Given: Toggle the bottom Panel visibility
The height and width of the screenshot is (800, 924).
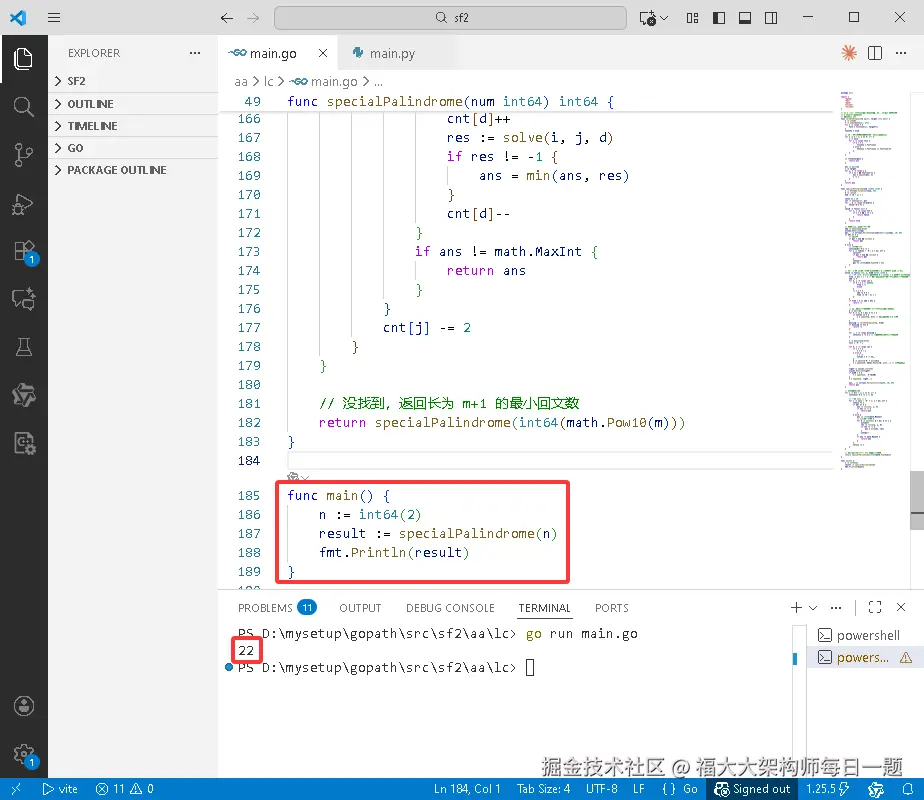Looking at the screenshot, I should tap(745, 18).
